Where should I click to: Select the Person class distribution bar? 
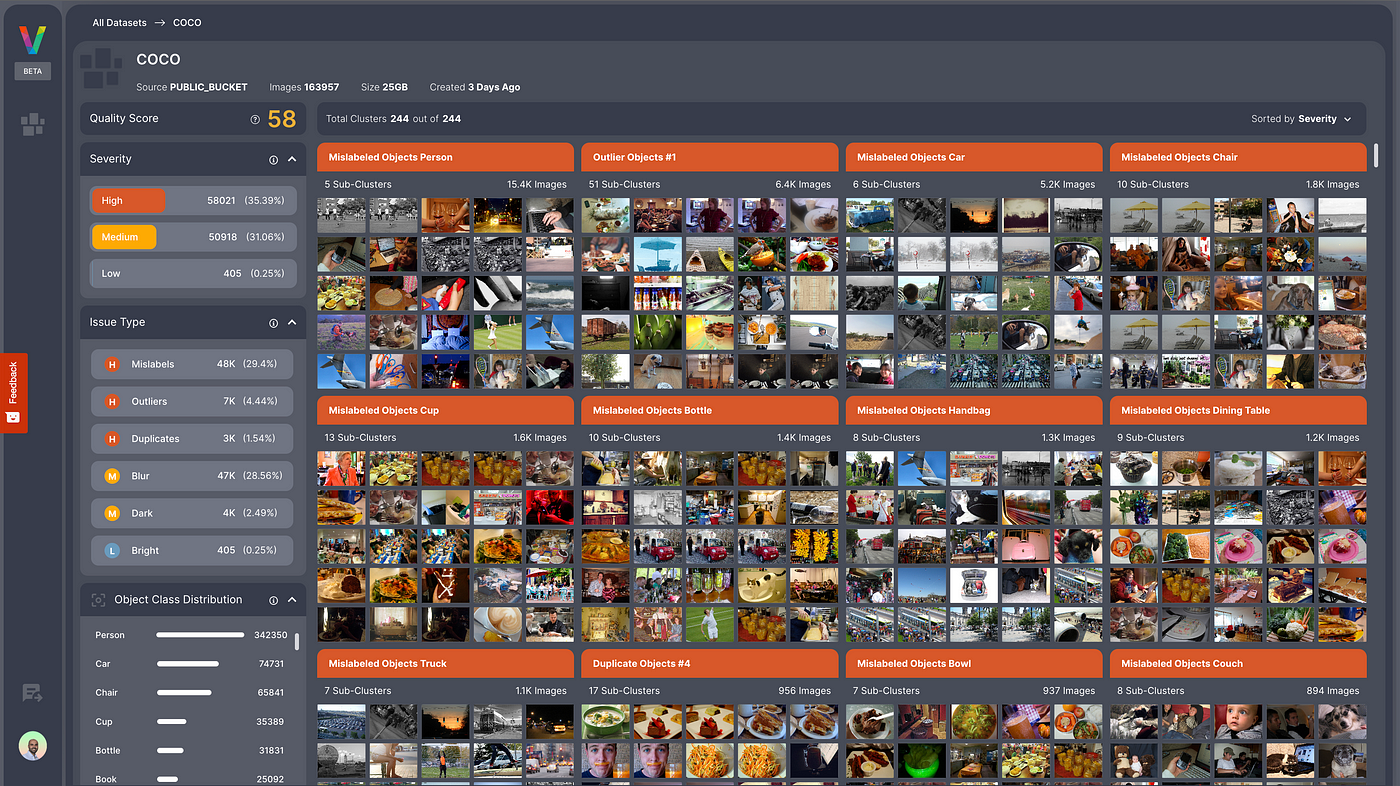pos(200,635)
